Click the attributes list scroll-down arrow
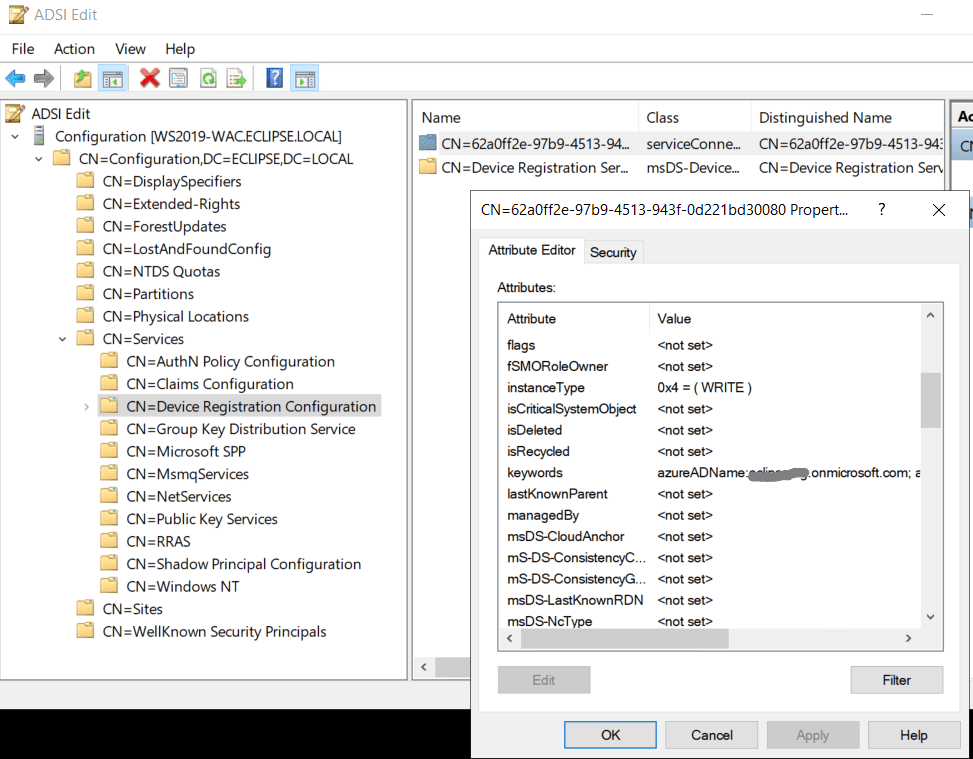The height and width of the screenshot is (759, 973). point(930,618)
